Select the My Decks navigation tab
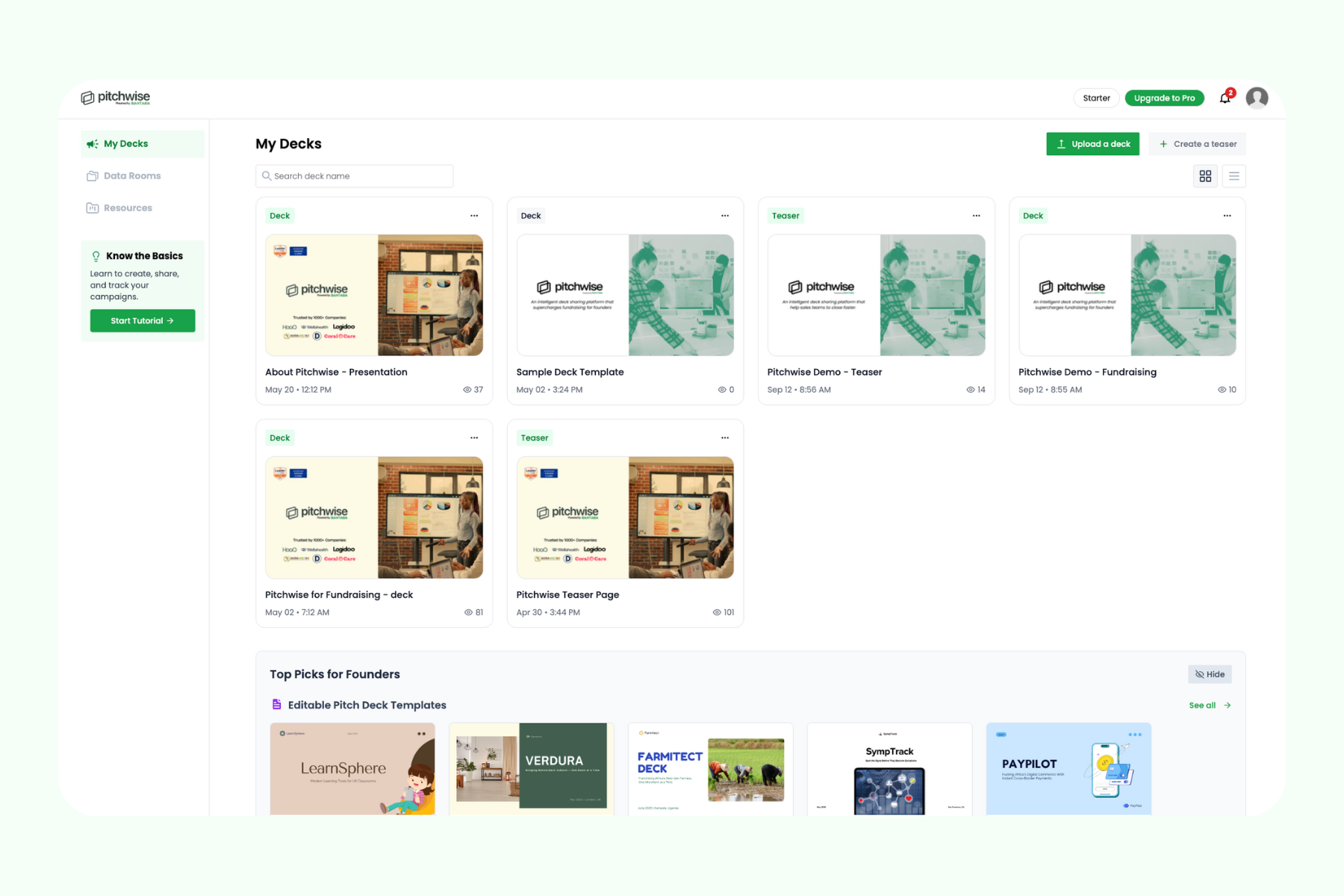Image resolution: width=1344 pixels, height=896 pixels. (125, 143)
